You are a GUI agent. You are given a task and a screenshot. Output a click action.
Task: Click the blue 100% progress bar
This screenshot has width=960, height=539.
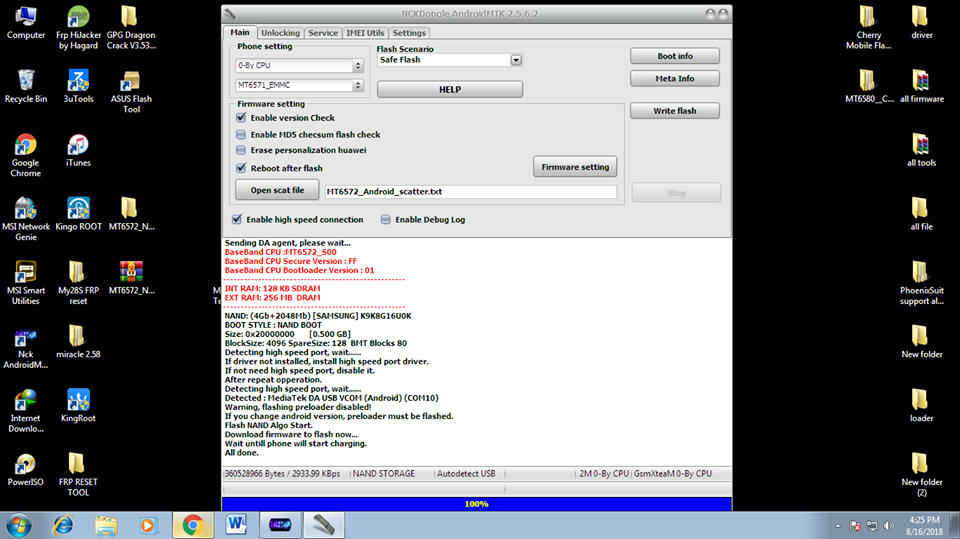click(x=476, y=504)
